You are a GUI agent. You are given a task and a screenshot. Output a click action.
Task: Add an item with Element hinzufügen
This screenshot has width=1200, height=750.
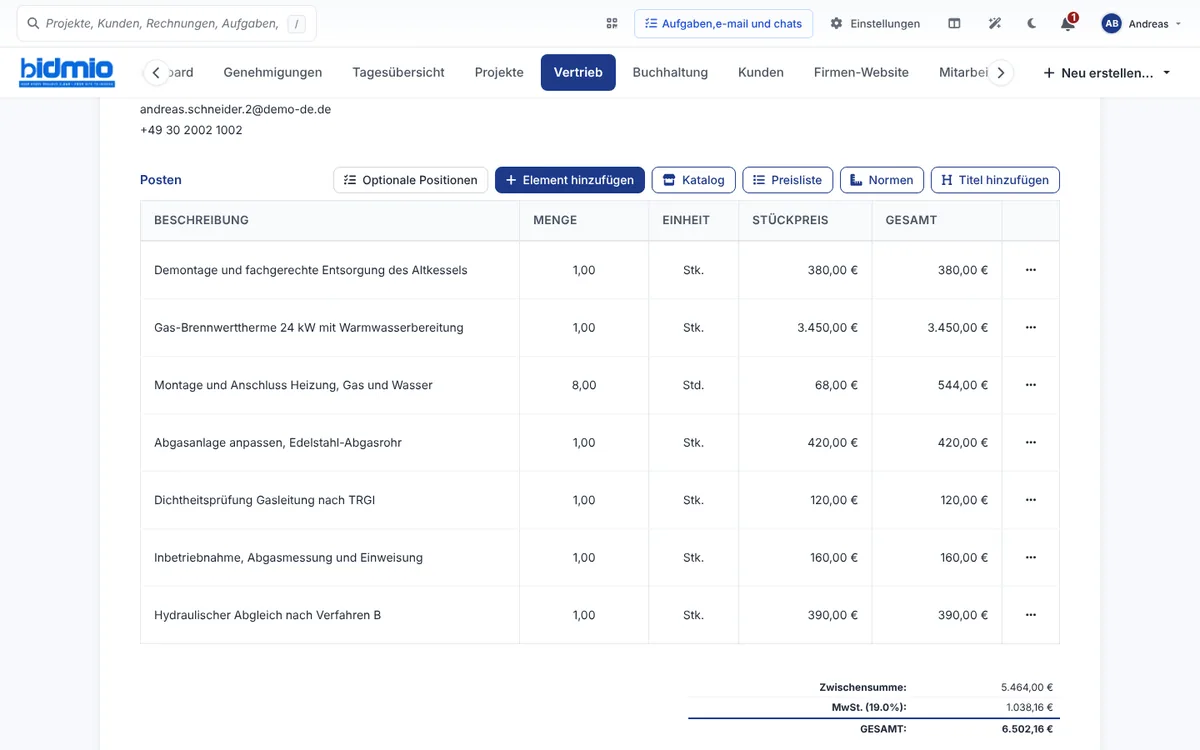point(570,180)
